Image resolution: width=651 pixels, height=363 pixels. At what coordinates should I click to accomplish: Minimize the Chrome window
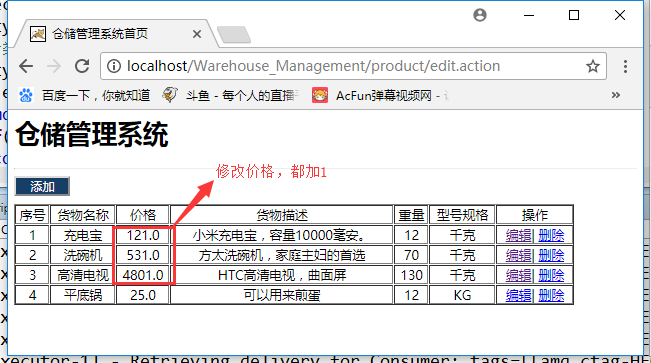529,15
